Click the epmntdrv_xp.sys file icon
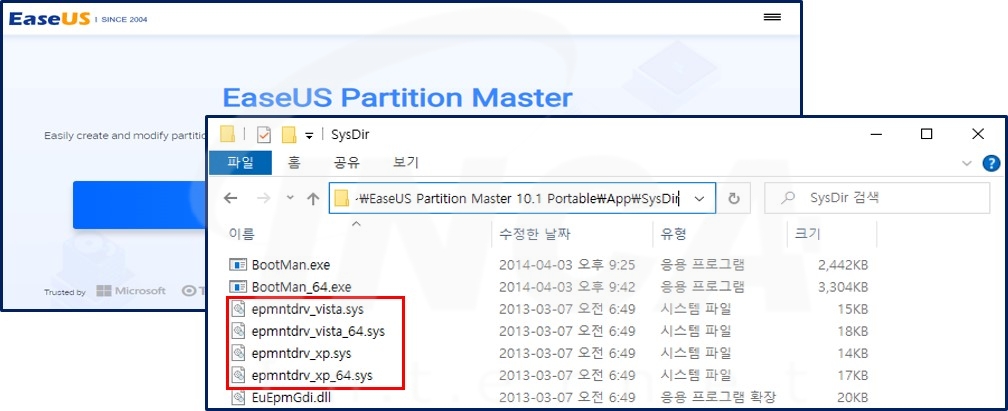Viewport: 1008px width, 411px height. (x=238, y=353)
